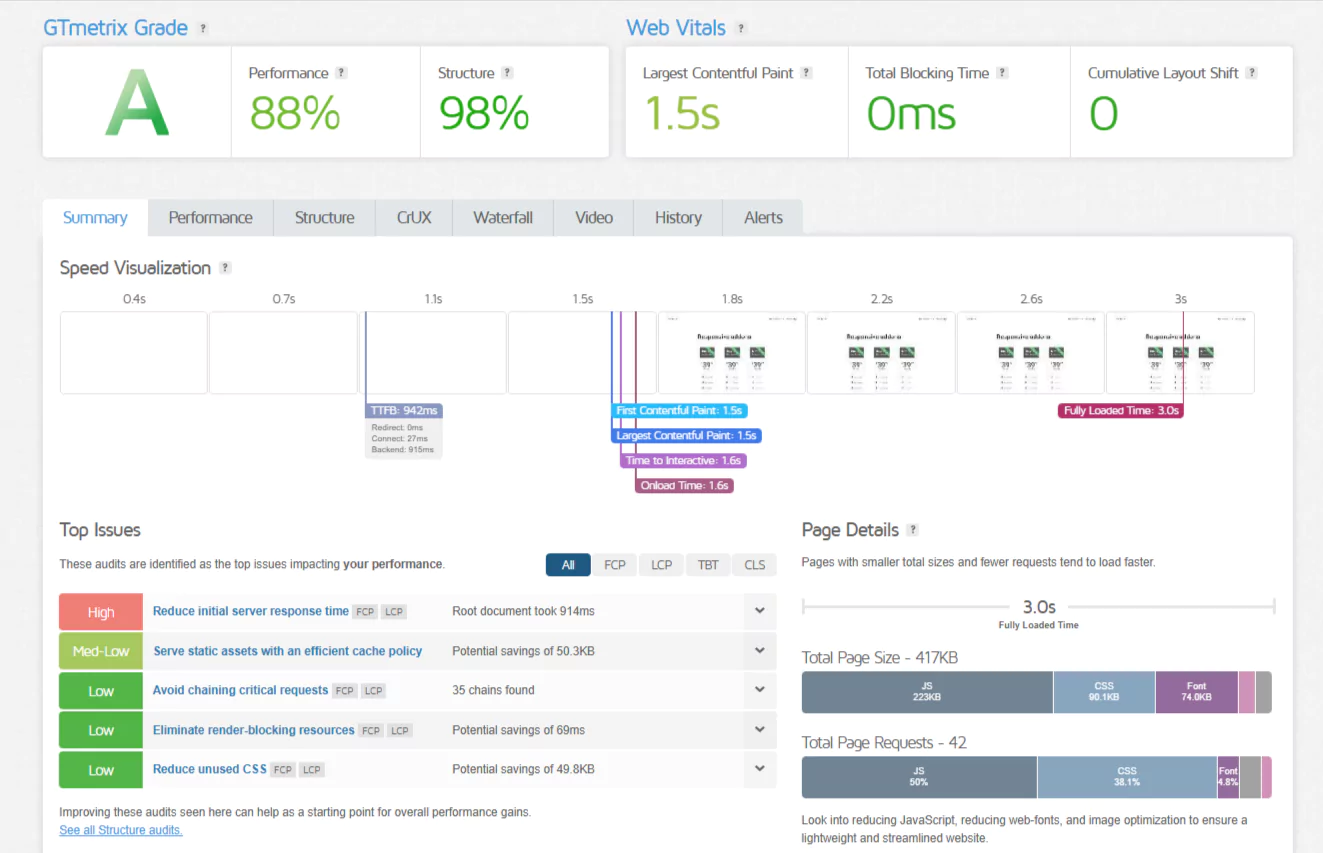Click the Performance score help icon
The image size is (1323, 853).
(x=342, y=73)
